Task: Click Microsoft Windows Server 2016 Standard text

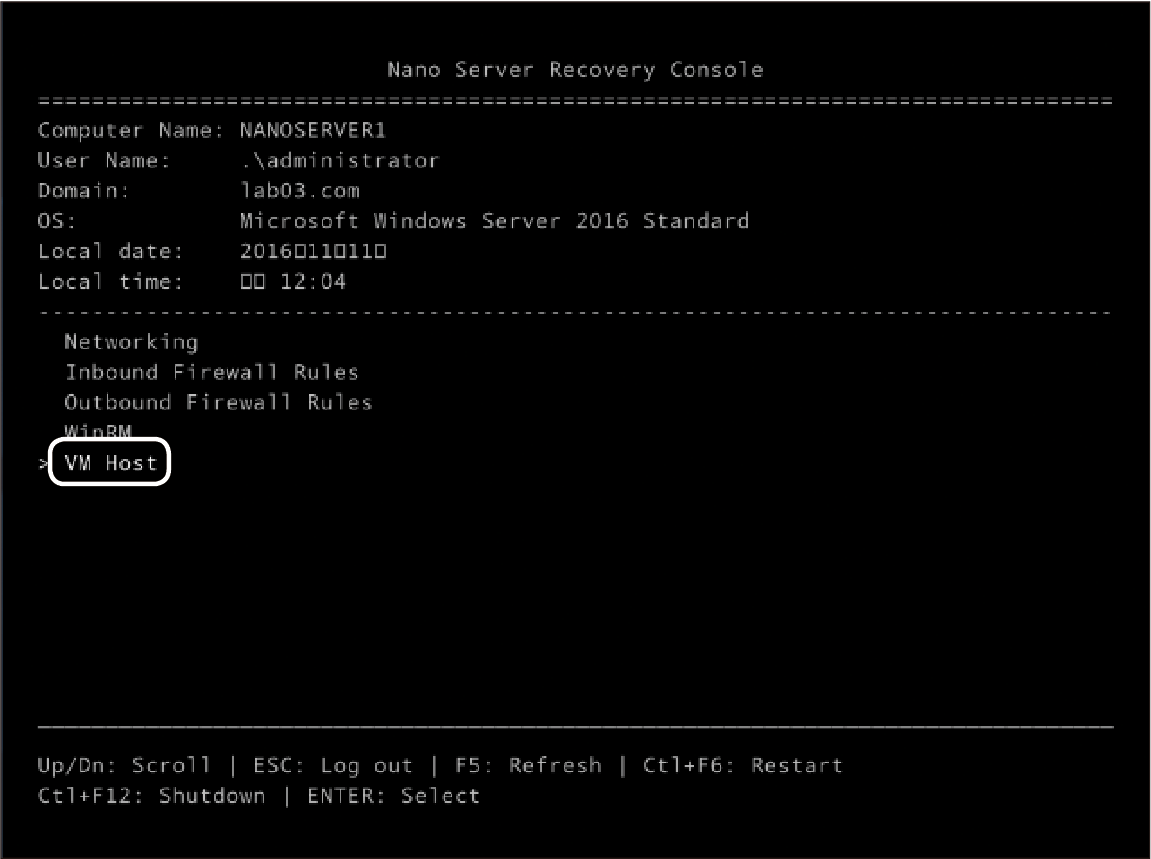Action: pyautogui.click(x=494, y=221)
